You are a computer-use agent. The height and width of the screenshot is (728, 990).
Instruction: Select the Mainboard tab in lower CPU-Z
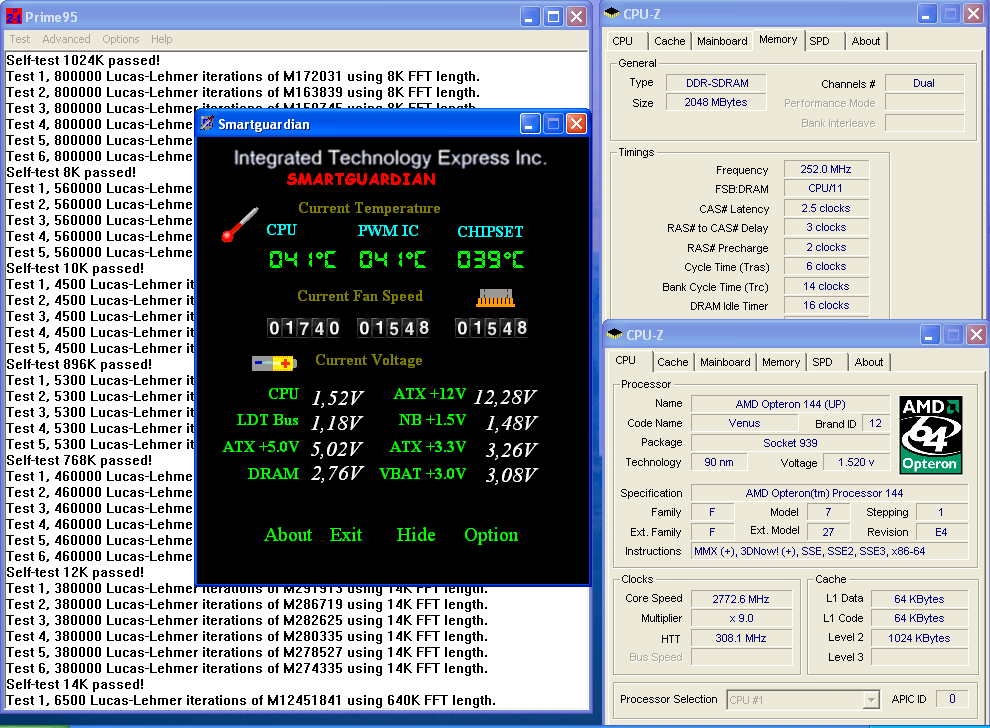coord(725,362)
